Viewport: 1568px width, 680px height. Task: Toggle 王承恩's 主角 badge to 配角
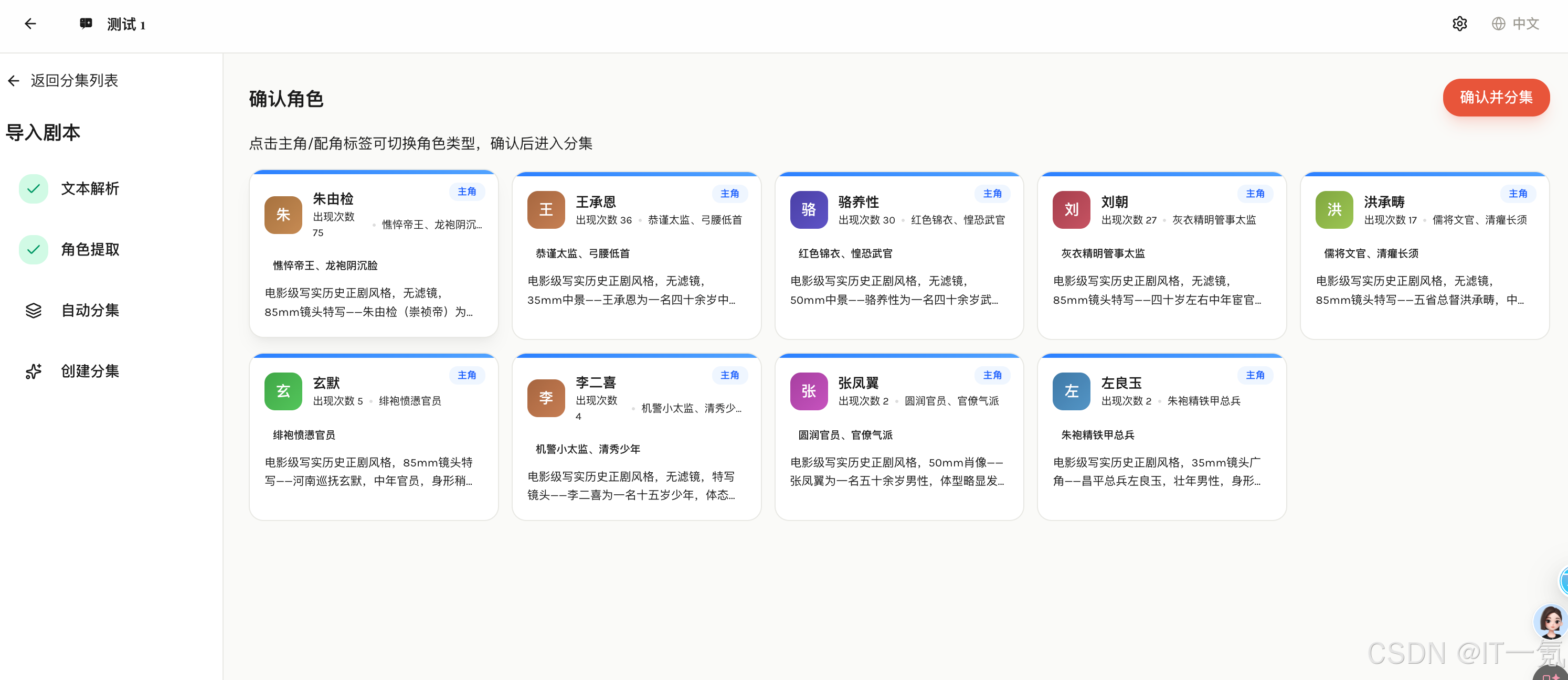click(730, 194)
